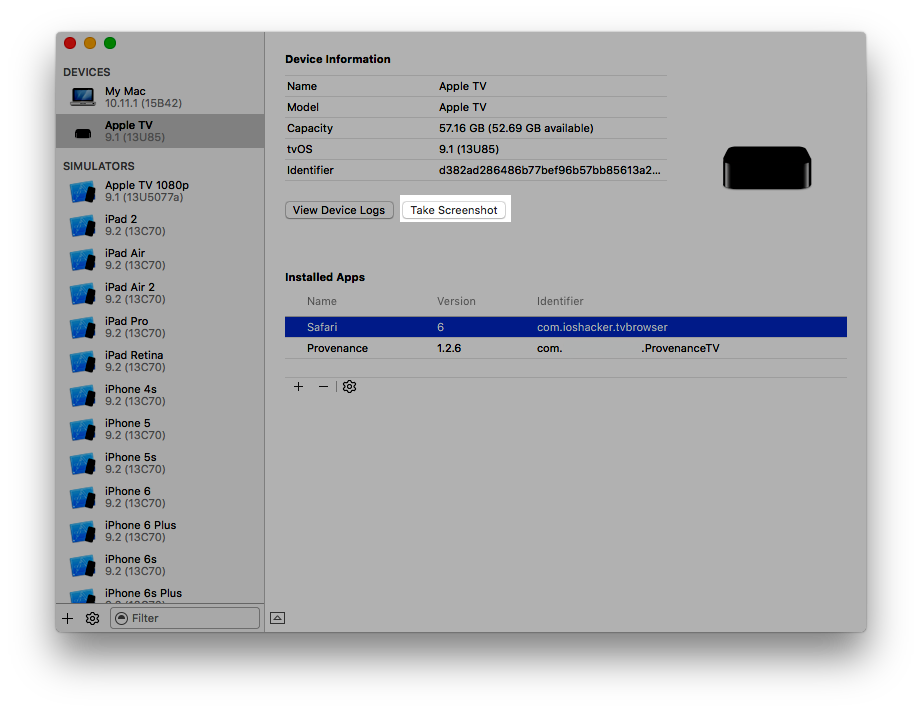Click the filter options icon in Filter field
This screenshot has height=712, width=922.
tap(122, 619)
